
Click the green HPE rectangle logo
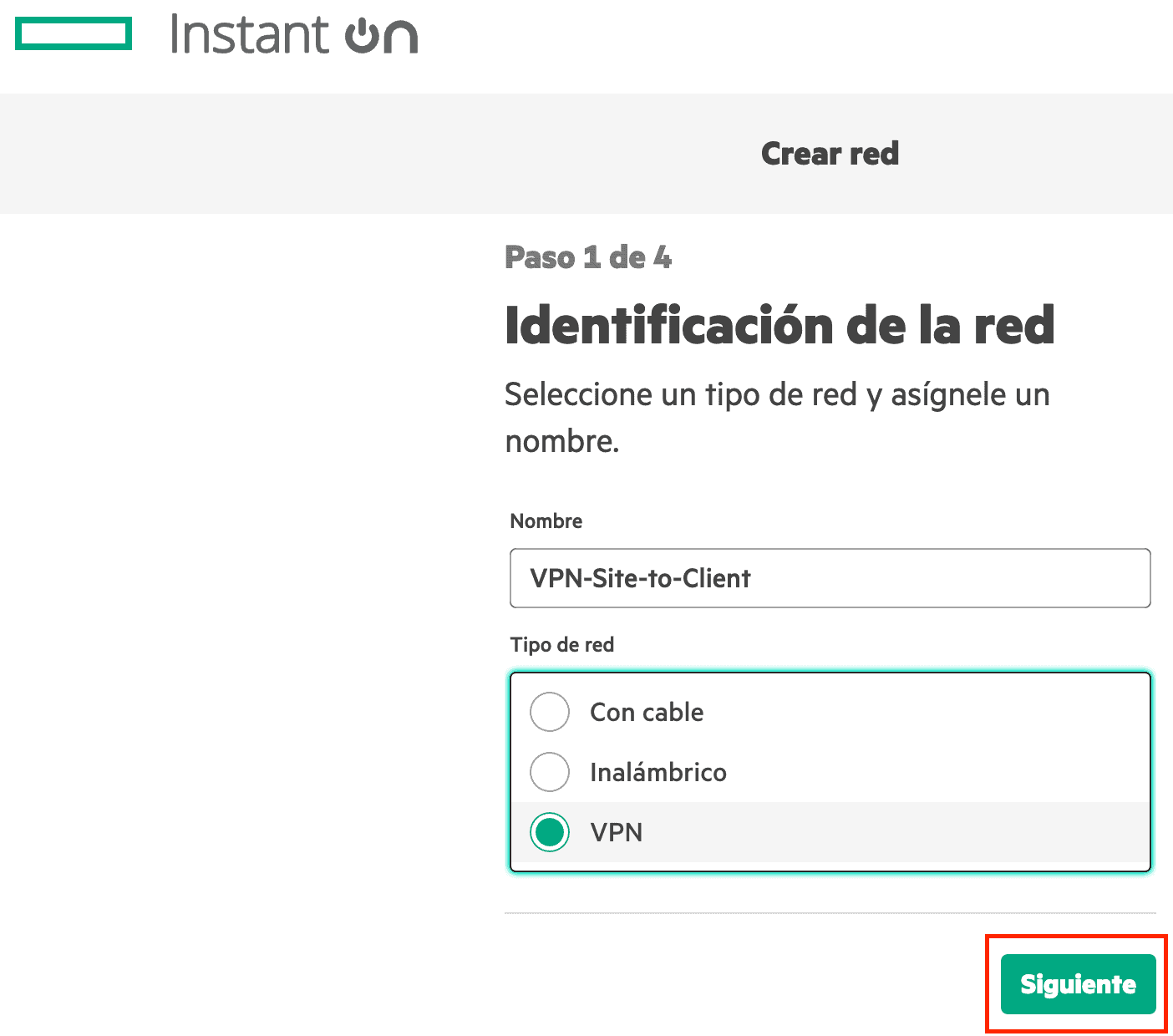tap(74, 34)
